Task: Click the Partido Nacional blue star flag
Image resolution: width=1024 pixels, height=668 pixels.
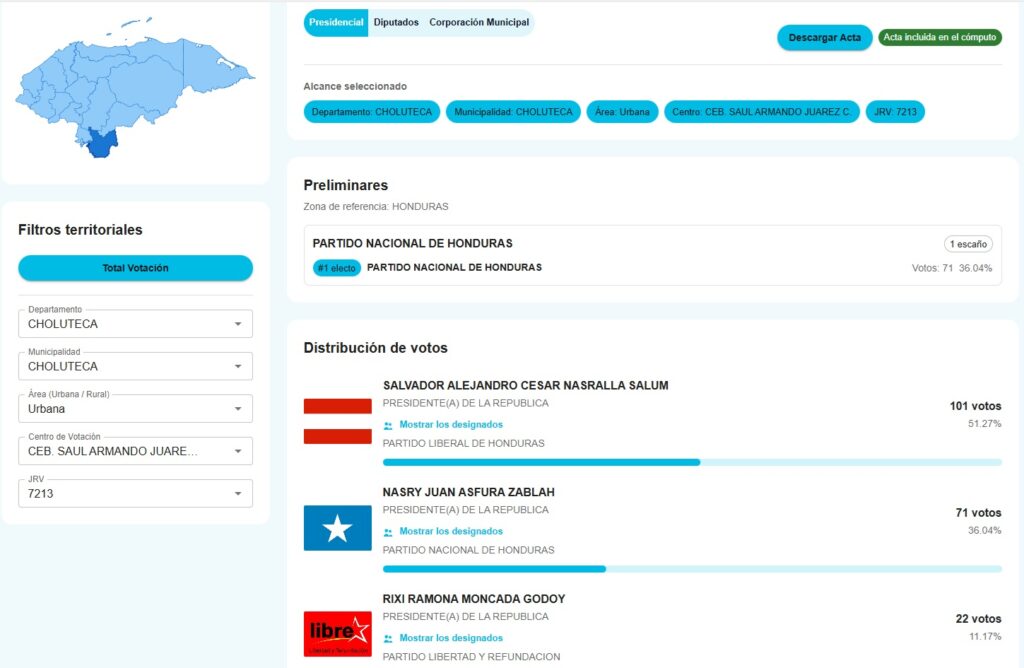Action: pyautogui.click(x=338, y=528)
